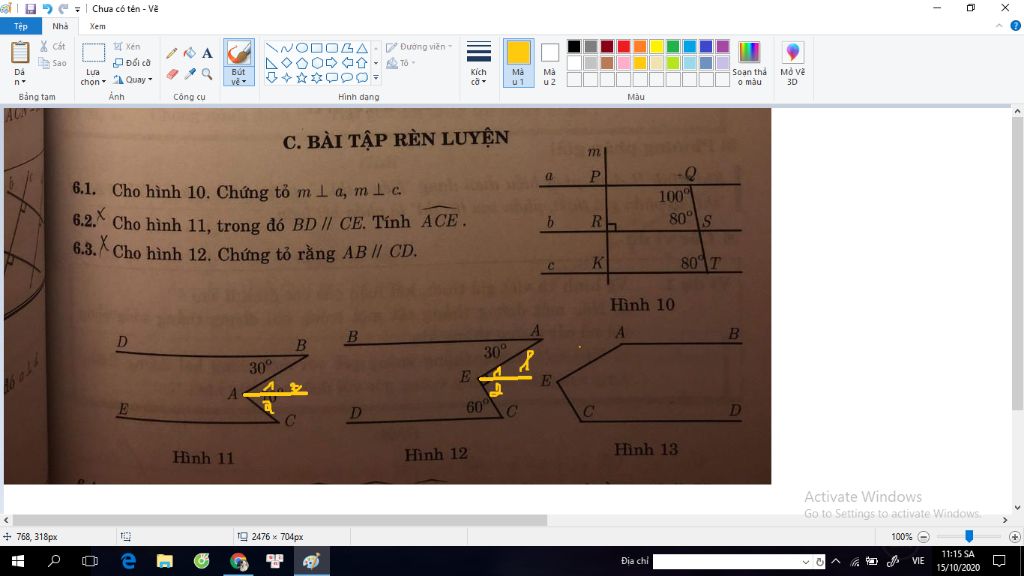The width and height of the screenshot is (1024, 576).
Task: Click the zoom slider handle
Action: pyautogui.click(x=969, y=536)
